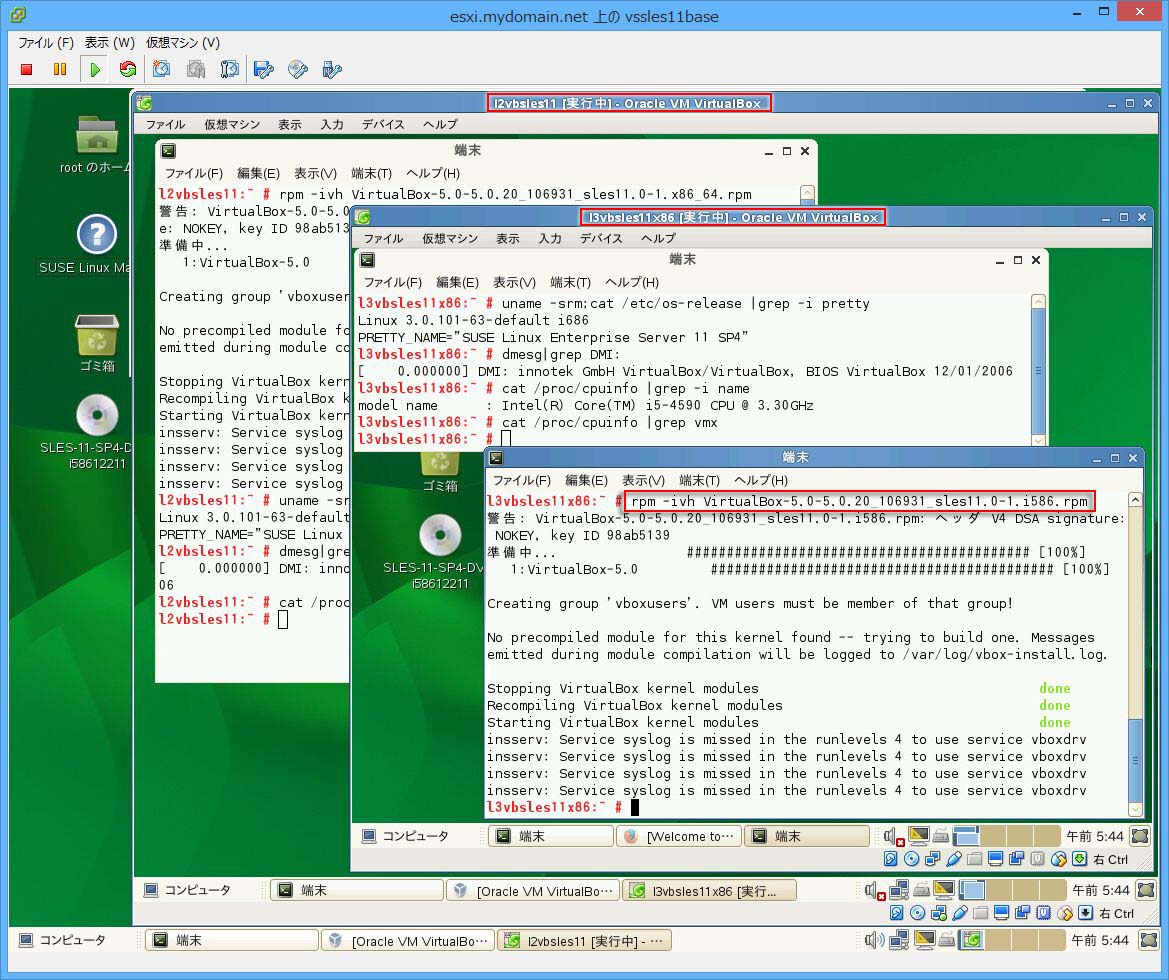Click USB indicator in l3vbsles11x86 VirtualBox status bar
The height and width of the screenshot is (980, 1169).
954,859
